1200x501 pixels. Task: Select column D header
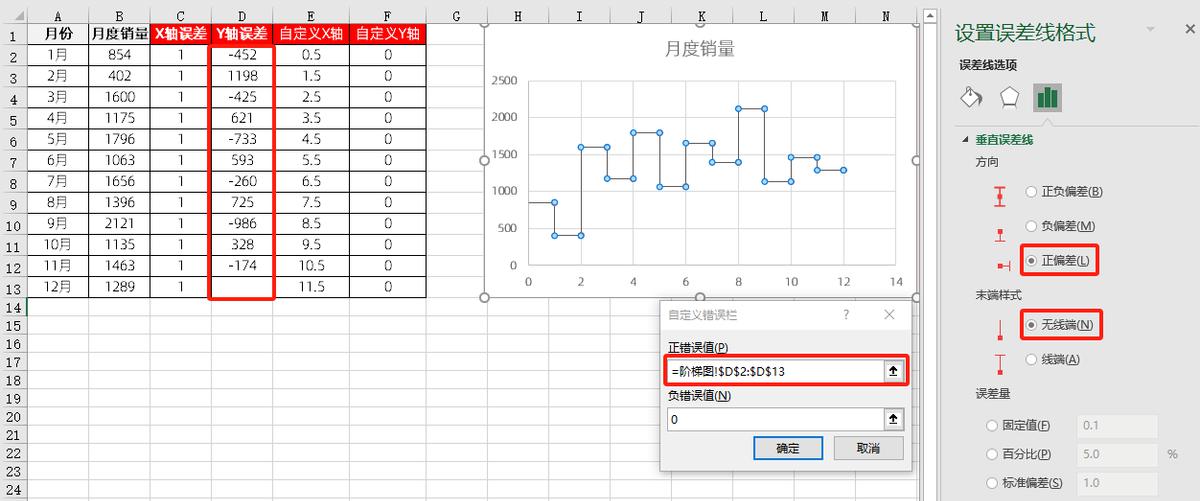[x=241, y=16]
